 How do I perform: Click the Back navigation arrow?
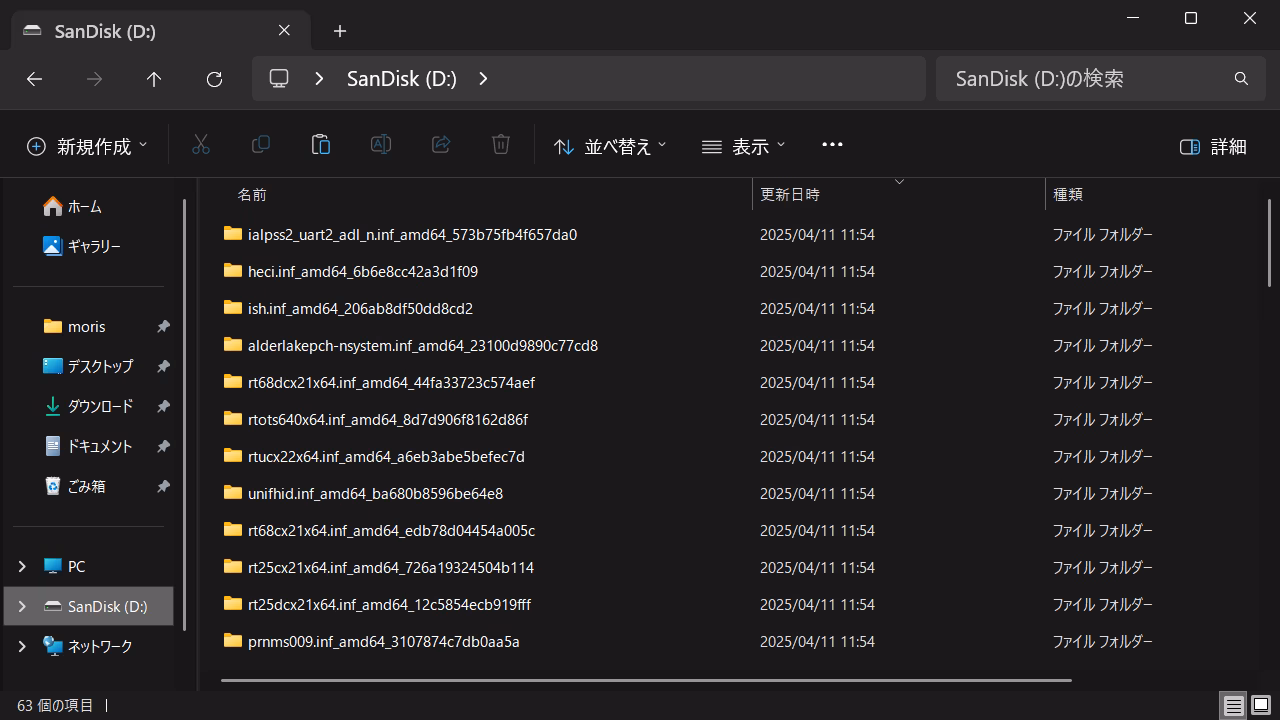34,79
